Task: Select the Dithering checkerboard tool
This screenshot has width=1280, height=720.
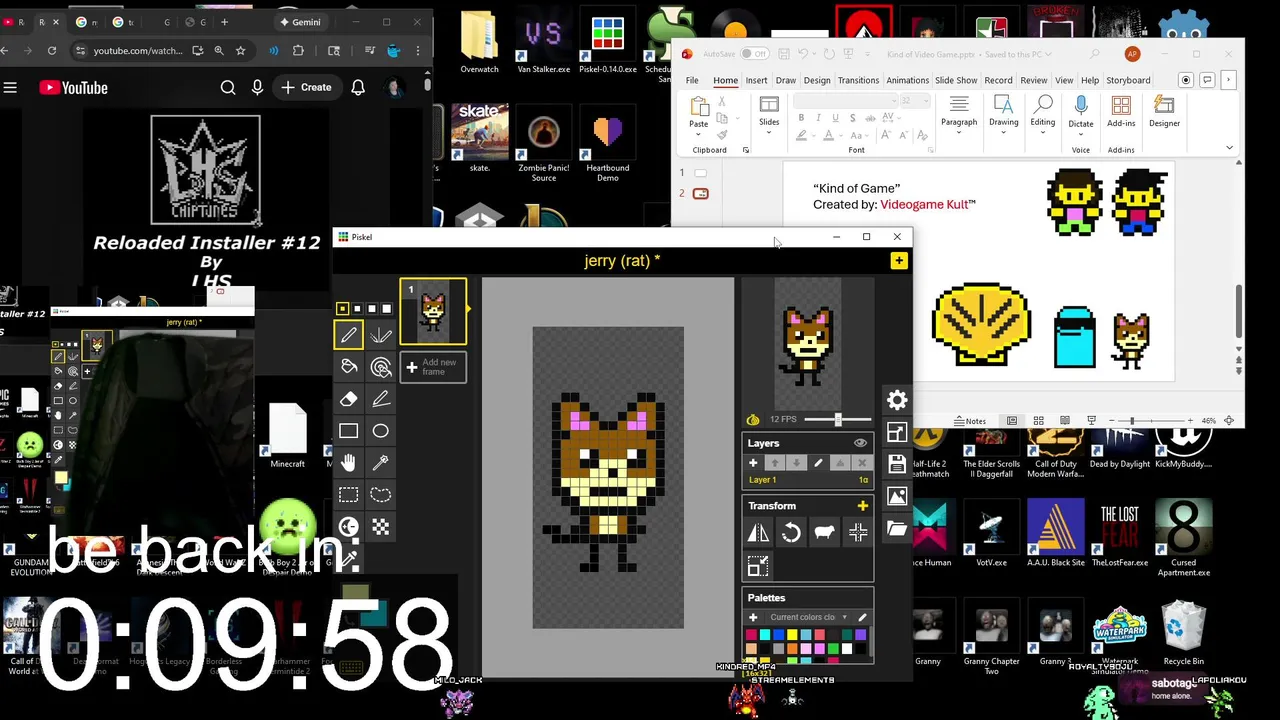Action: 381,526
